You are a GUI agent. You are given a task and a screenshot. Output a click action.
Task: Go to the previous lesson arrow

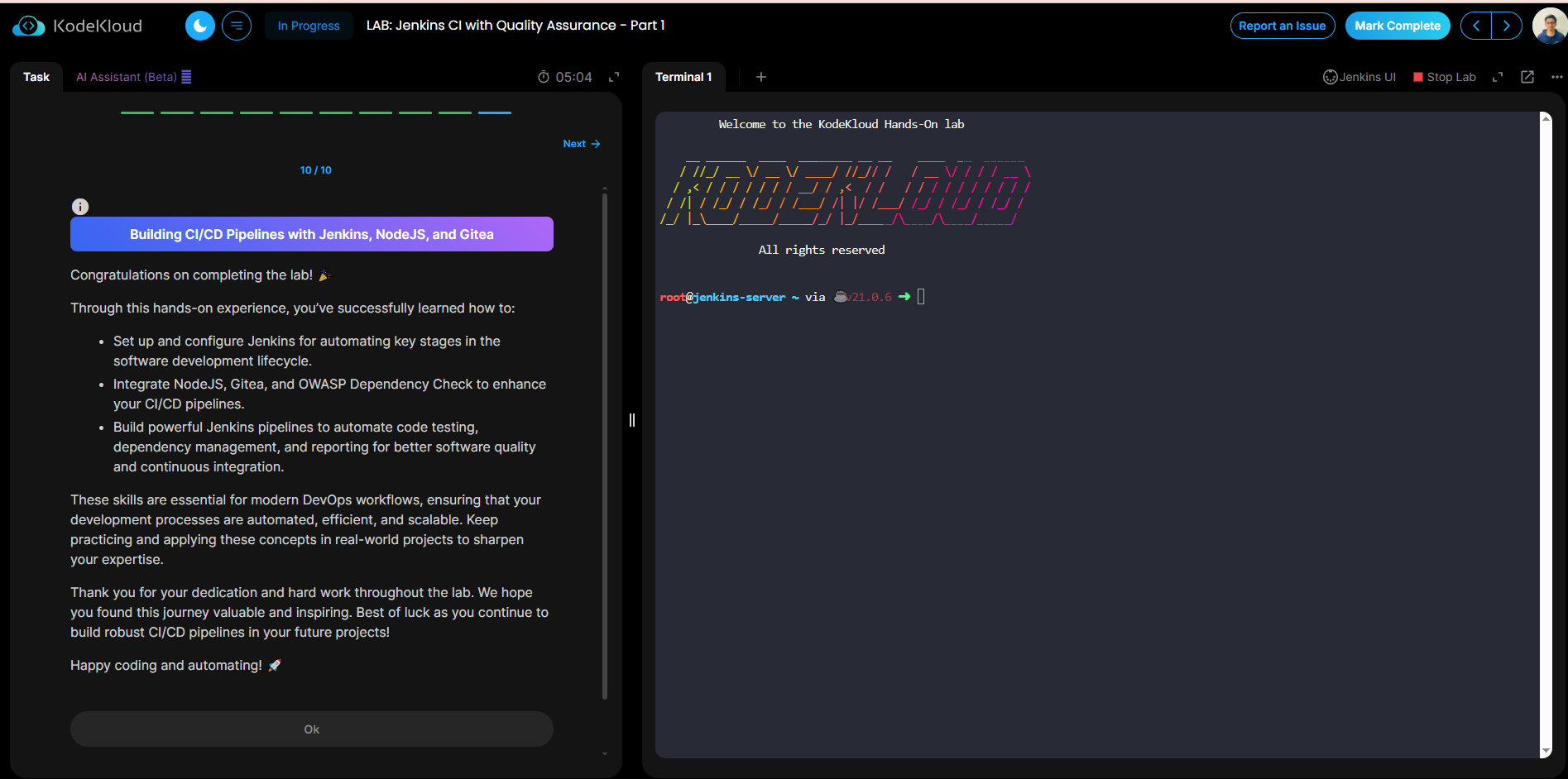tap(1476, 26)
